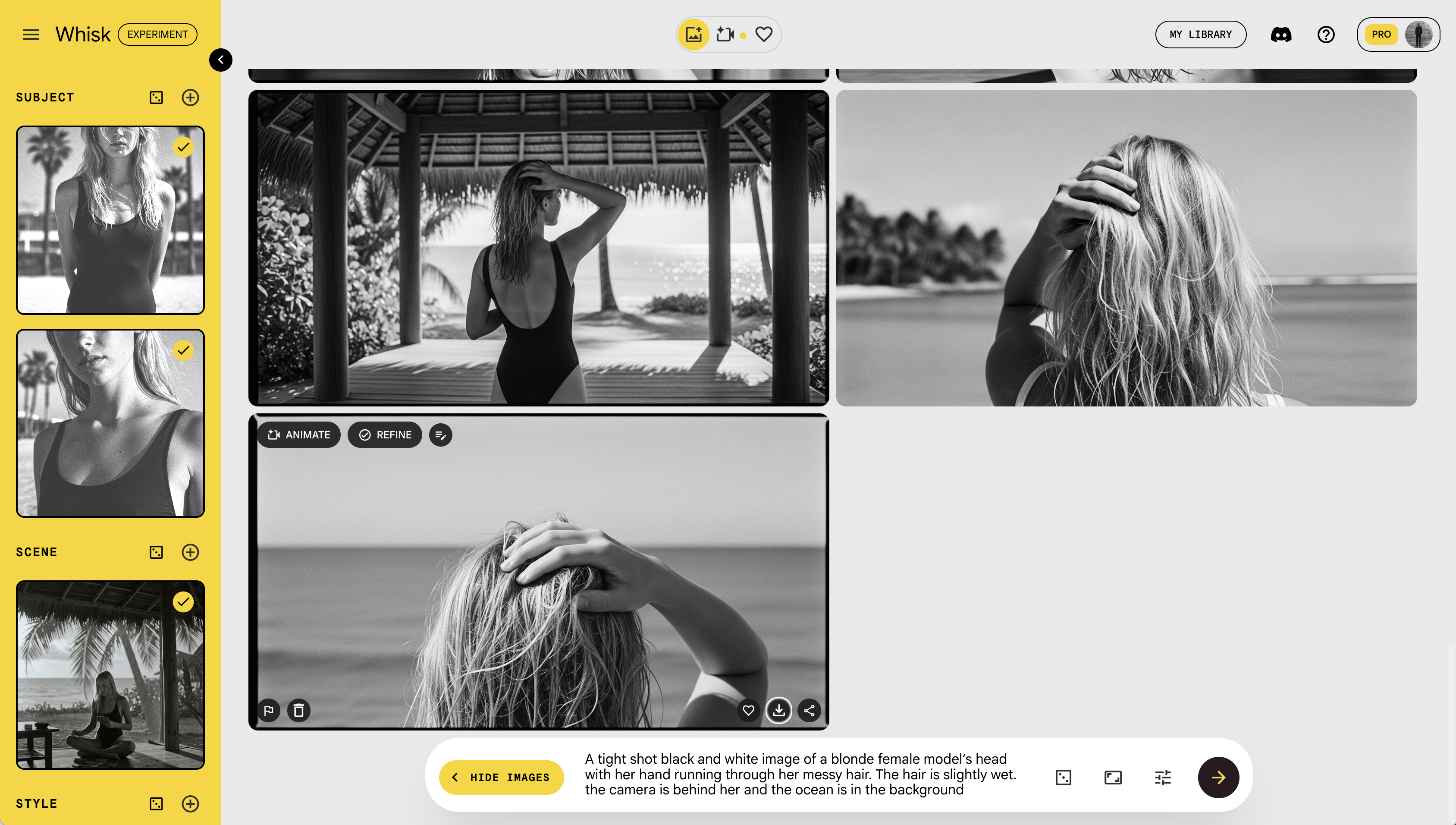Add a new Subject image
The height and width of the screenshot is (825, 1456).
click(190, 98)
